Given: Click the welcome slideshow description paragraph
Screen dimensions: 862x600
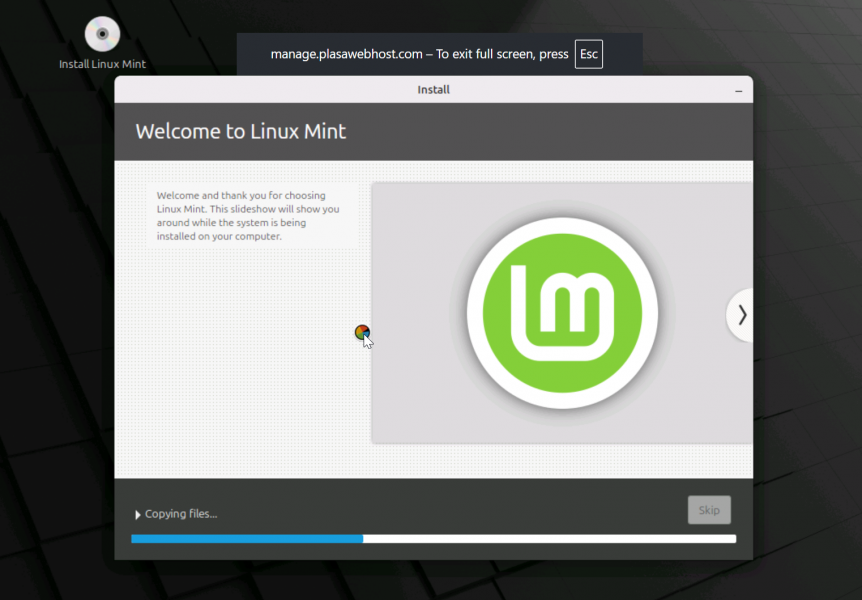Looking at the screenshot, I should (x=248, y=216).
